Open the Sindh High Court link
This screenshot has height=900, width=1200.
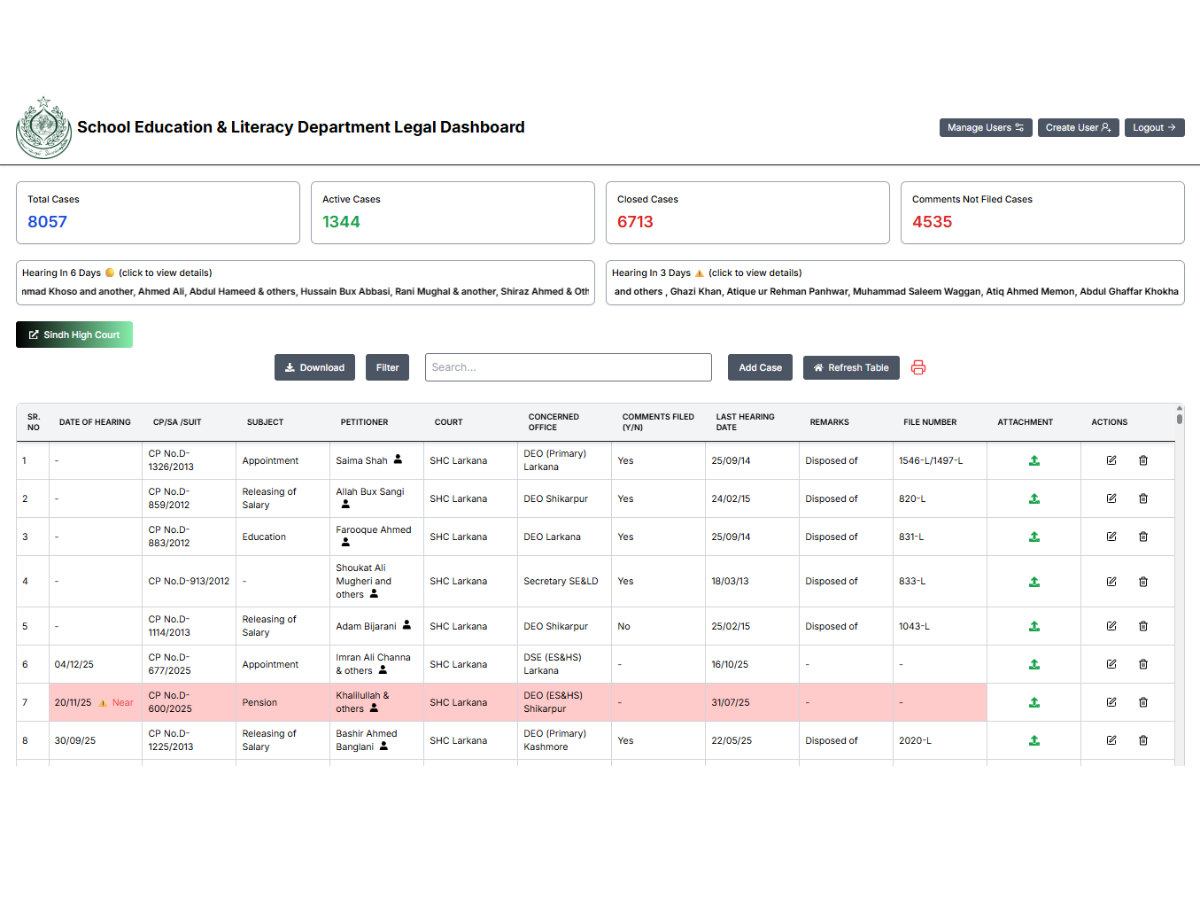point(73,334)
